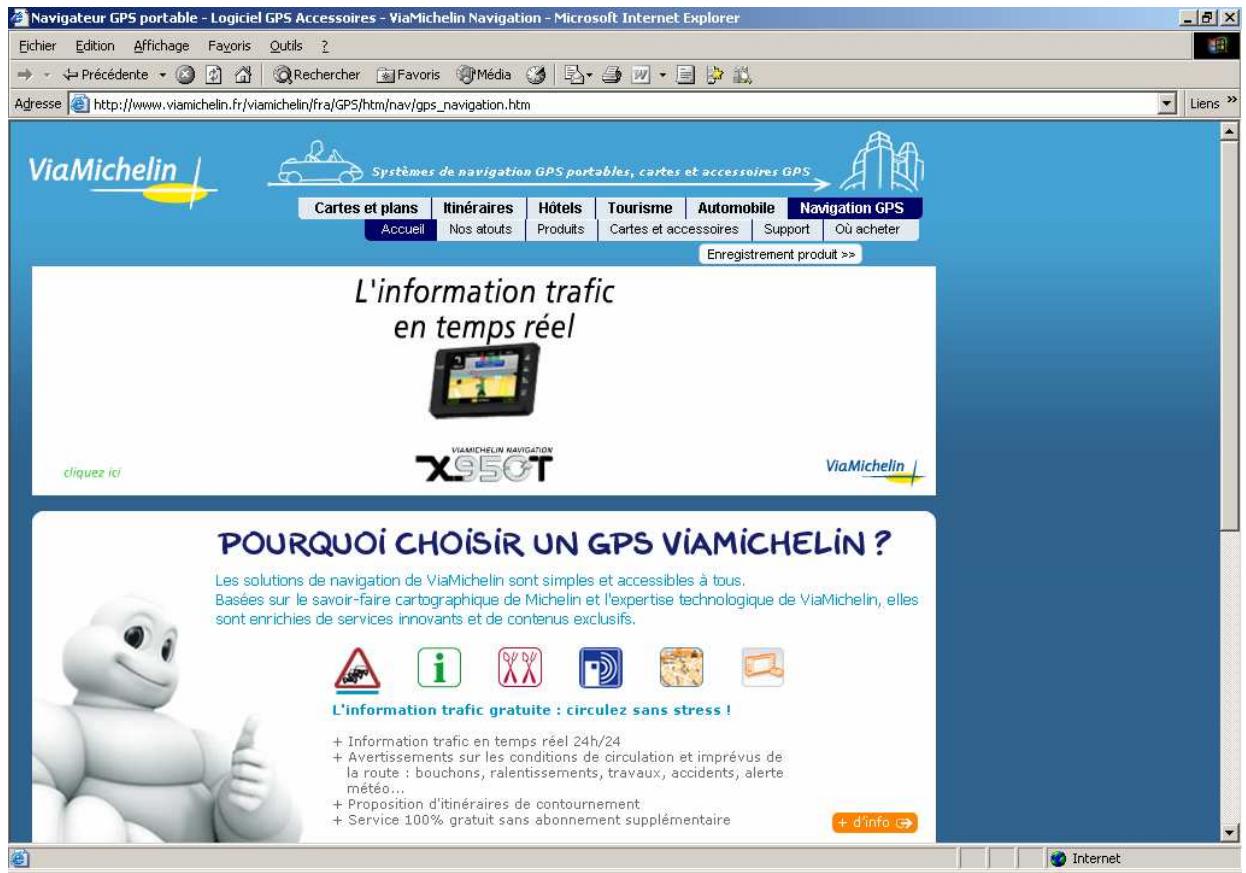Image resolution: width=1246 pixels, height=873 pixels.
Task: Click the Accueil submenu item
Action: [x=403, y=229]
